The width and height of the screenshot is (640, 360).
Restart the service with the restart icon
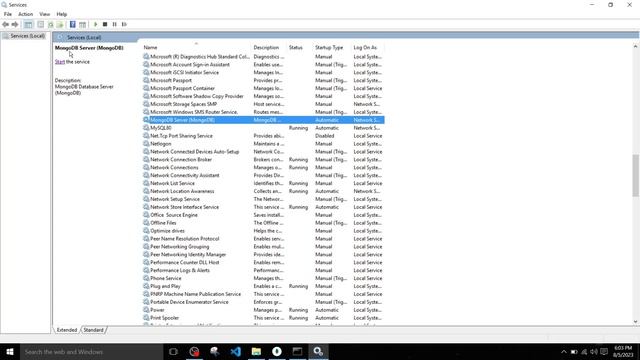click(124, 24)
